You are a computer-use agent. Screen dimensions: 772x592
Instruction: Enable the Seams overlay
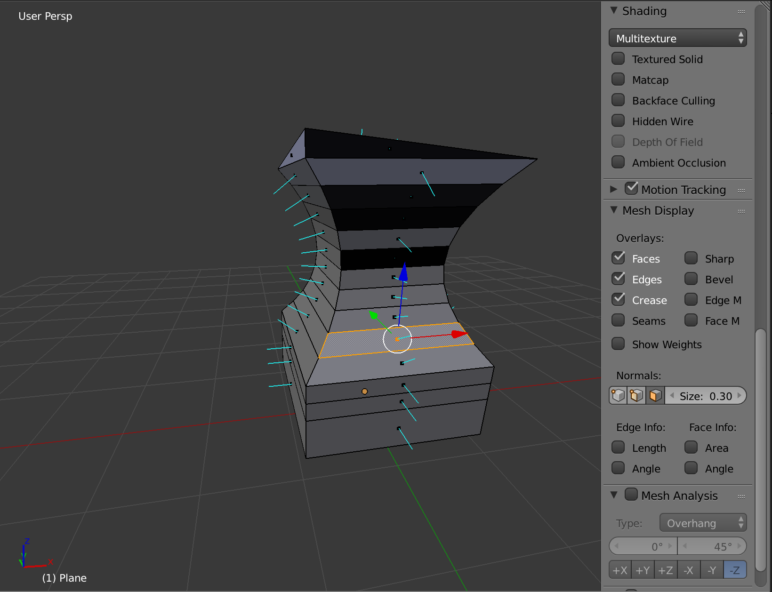pyautogui.click(x=618, y=320)
